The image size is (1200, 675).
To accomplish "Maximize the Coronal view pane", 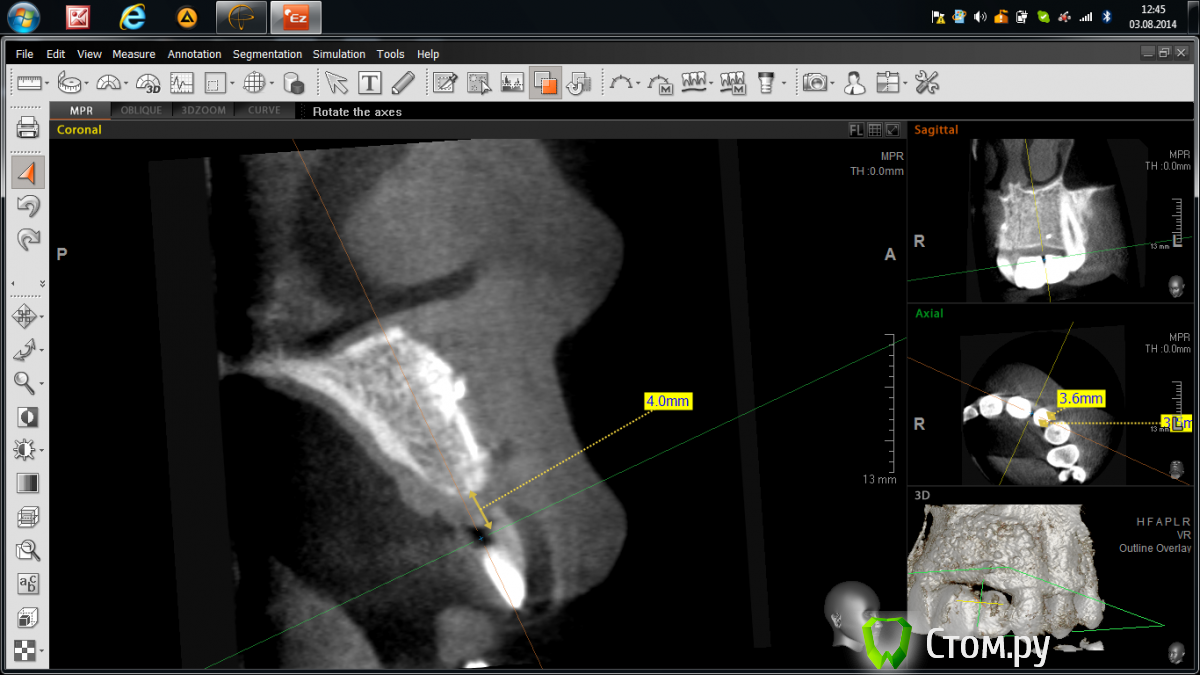I will tap(892, 130).
